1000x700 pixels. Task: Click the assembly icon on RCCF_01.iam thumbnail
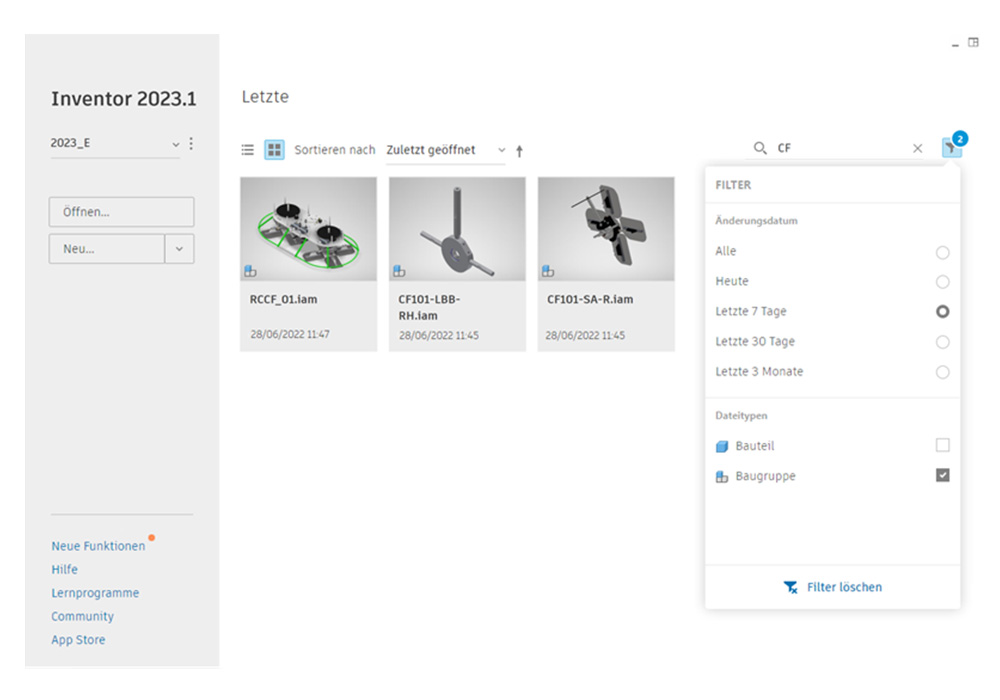(x=250, y=269)
